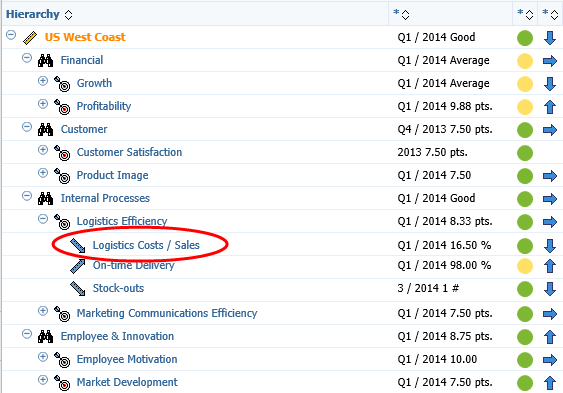Click the value 'Q4 / 2013 7.50 pts.'
This screenshot has width=563, height=393.
pyautogui.click(x=445, y=129)
